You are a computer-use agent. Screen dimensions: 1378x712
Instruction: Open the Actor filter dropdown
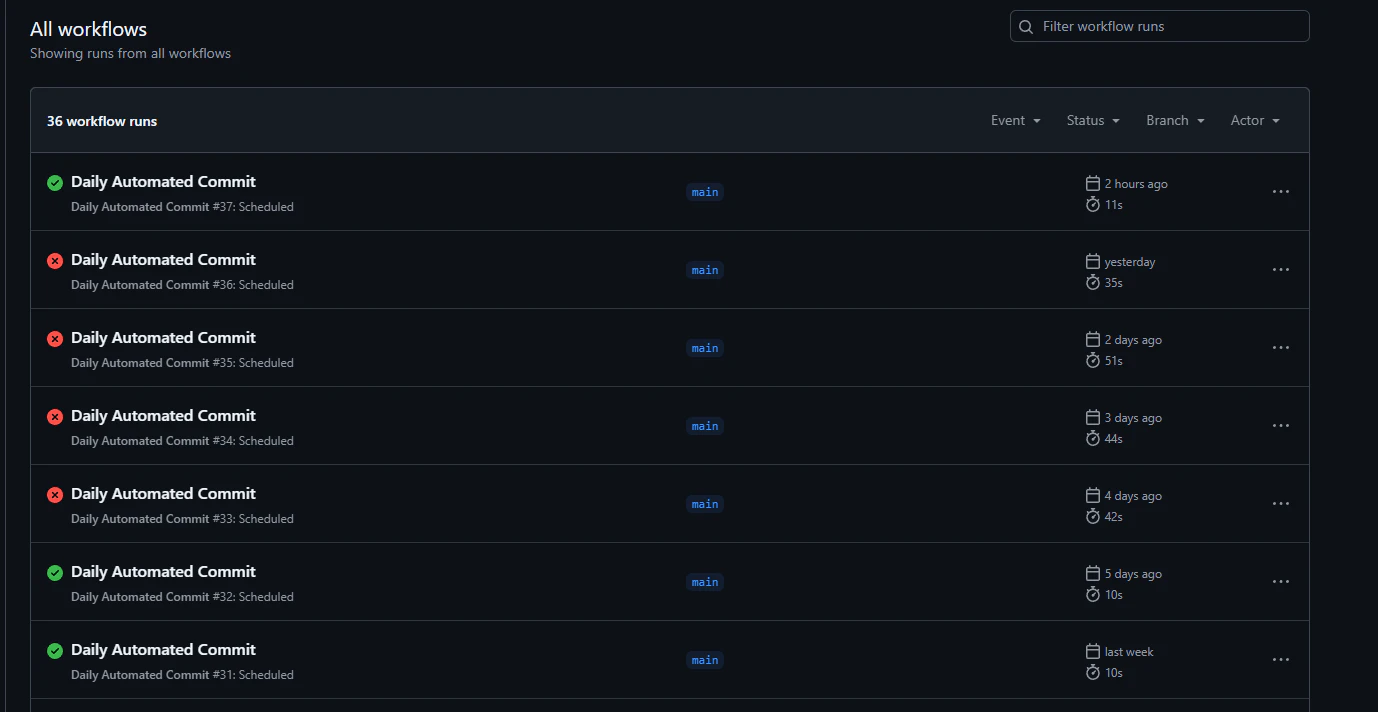click(x=1255, y=121)
